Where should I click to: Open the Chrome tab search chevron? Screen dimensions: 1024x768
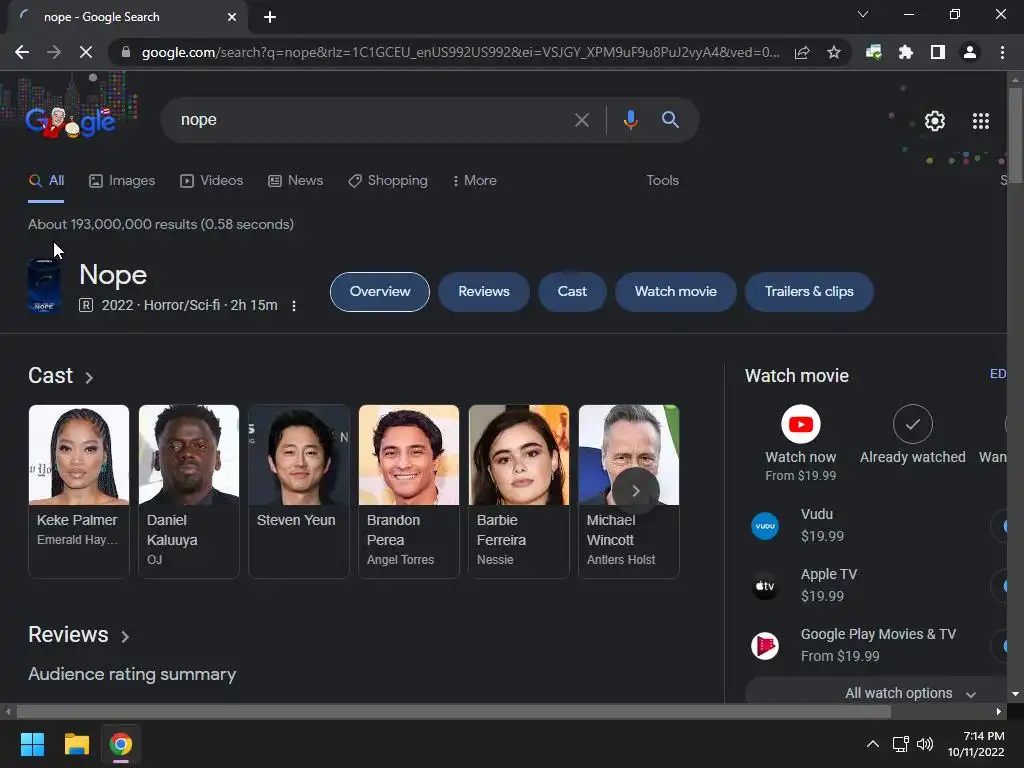pos(863,14)
